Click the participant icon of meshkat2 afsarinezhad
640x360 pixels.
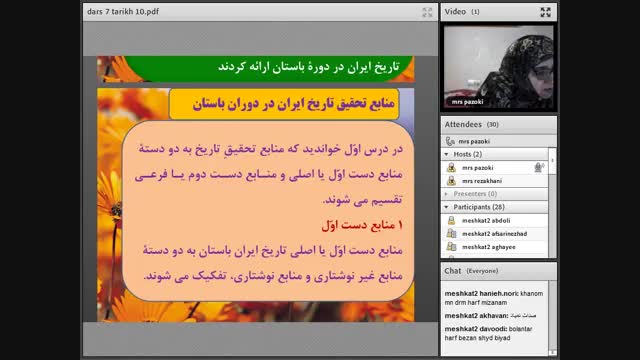click(x=451, y=233)
